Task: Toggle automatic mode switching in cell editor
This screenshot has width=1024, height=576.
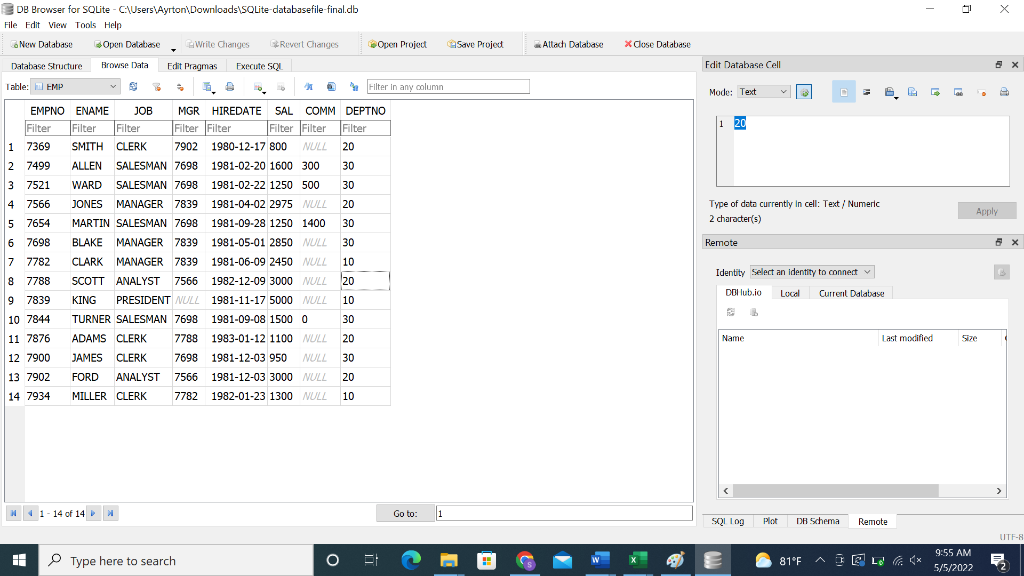Action: coord(806,91)
